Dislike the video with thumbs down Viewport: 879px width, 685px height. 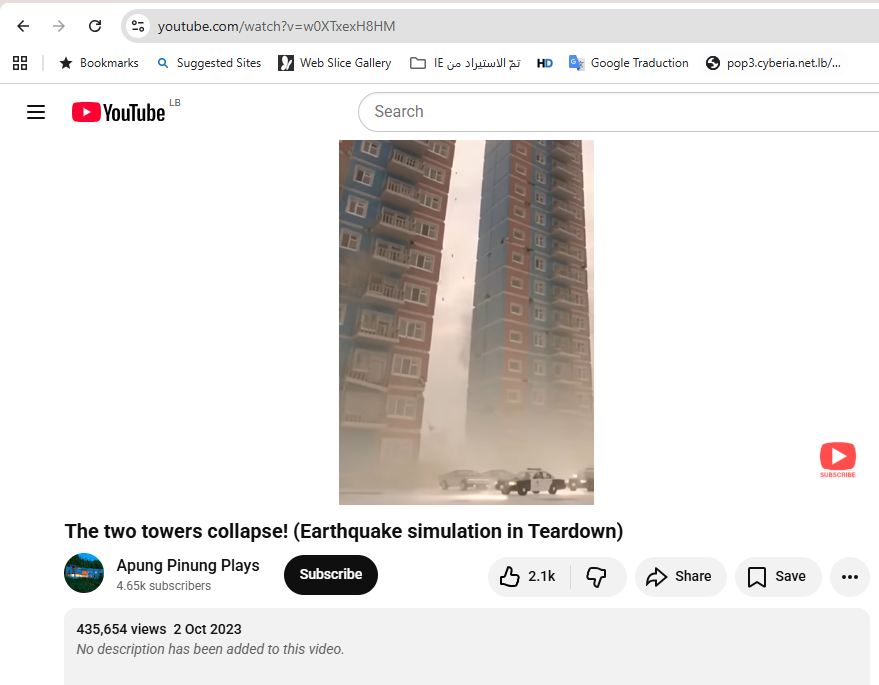pos(596,576)
